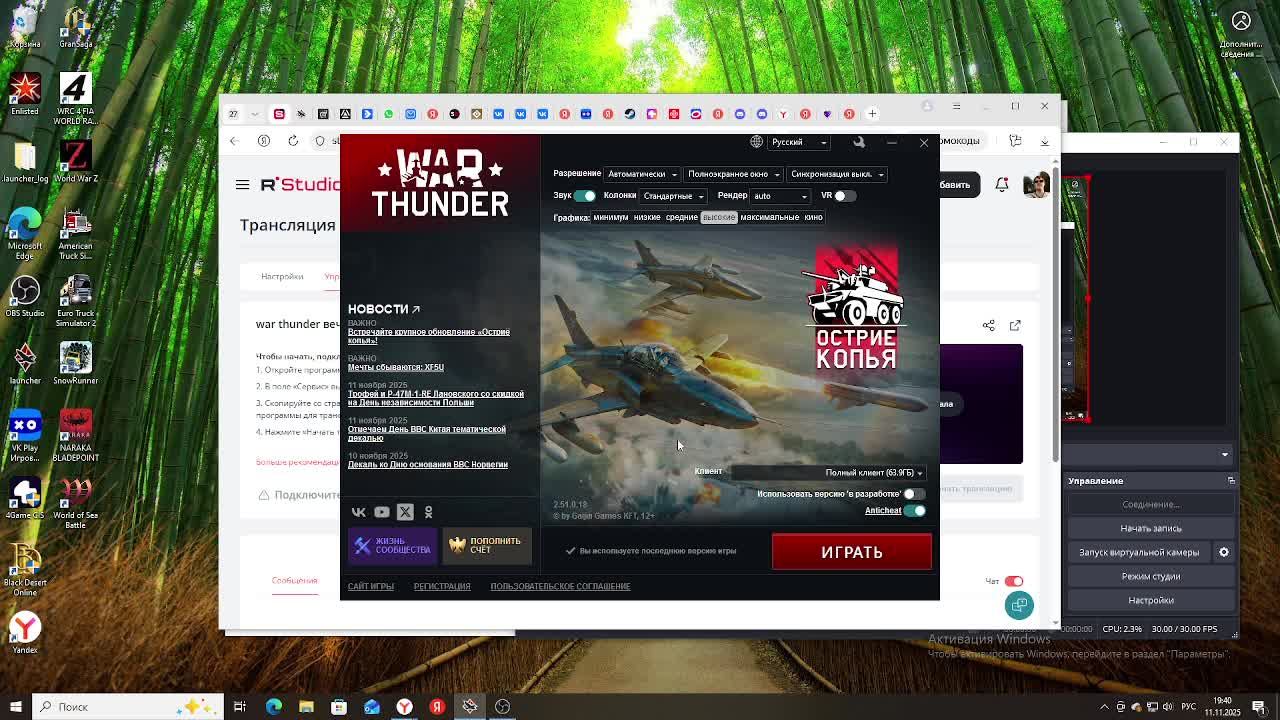Click Запуск виртуальной камеры in OBS
Image resolution: width=1280 pixels, height=720 pixels.
[1139, 552]
